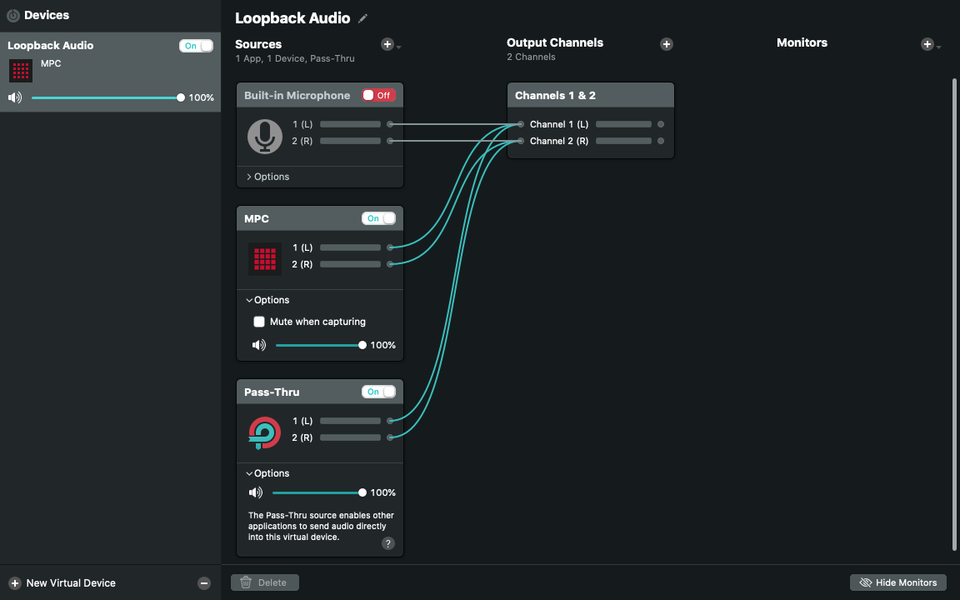Image resolution: width=960 pixels, height=600 pixels.
Task: Enable the Built-in Microphone source
Action: [x=377, y=95]
